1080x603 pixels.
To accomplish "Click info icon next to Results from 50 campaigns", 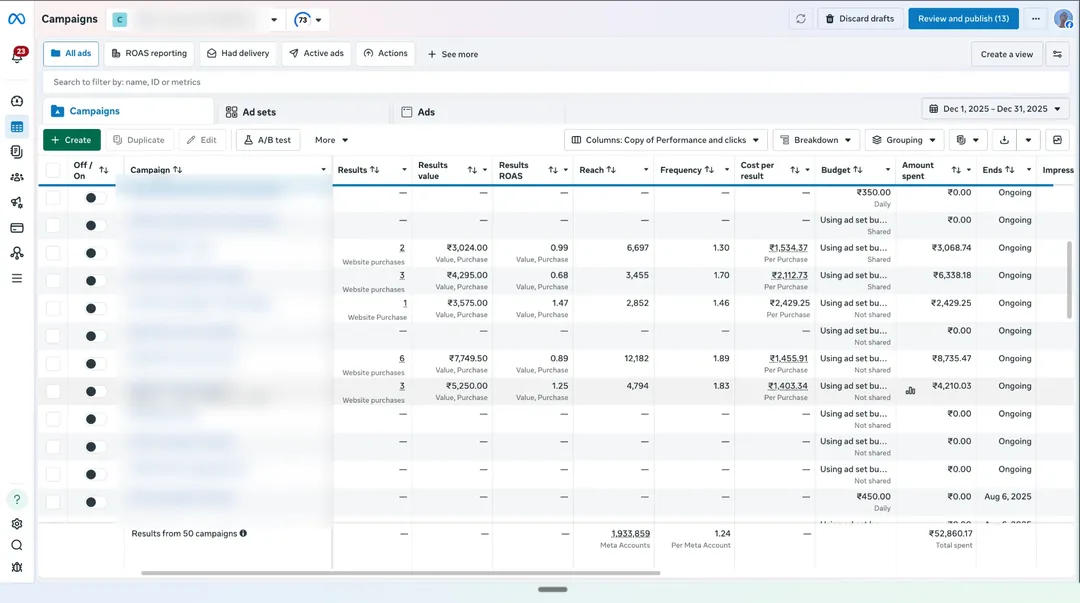I will [x=243, y=533].
